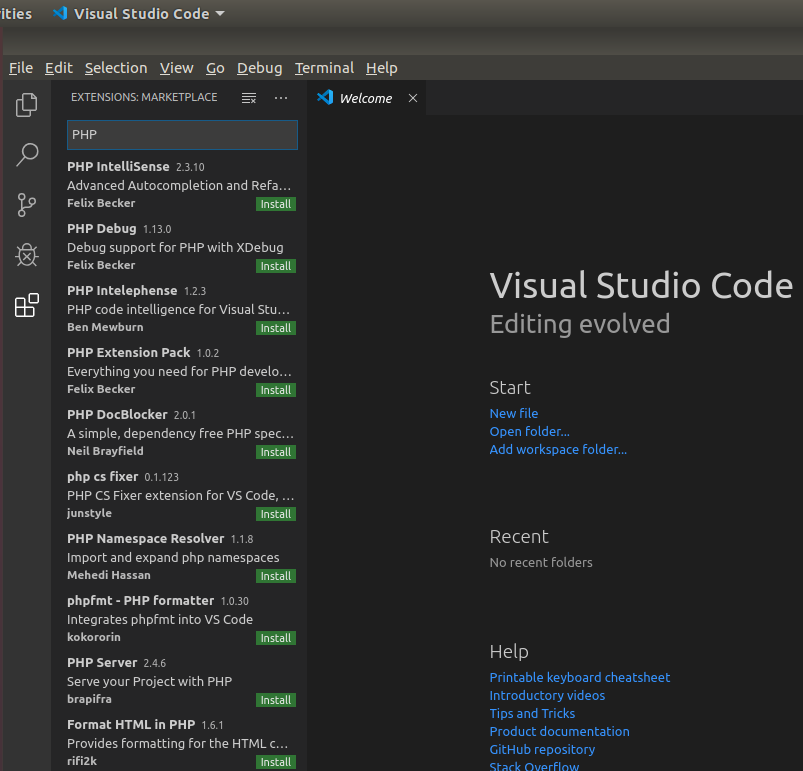Open the Edit menu
Viewport: 803px width, 771px height.
pyautogui.click(x=59, y=68)
